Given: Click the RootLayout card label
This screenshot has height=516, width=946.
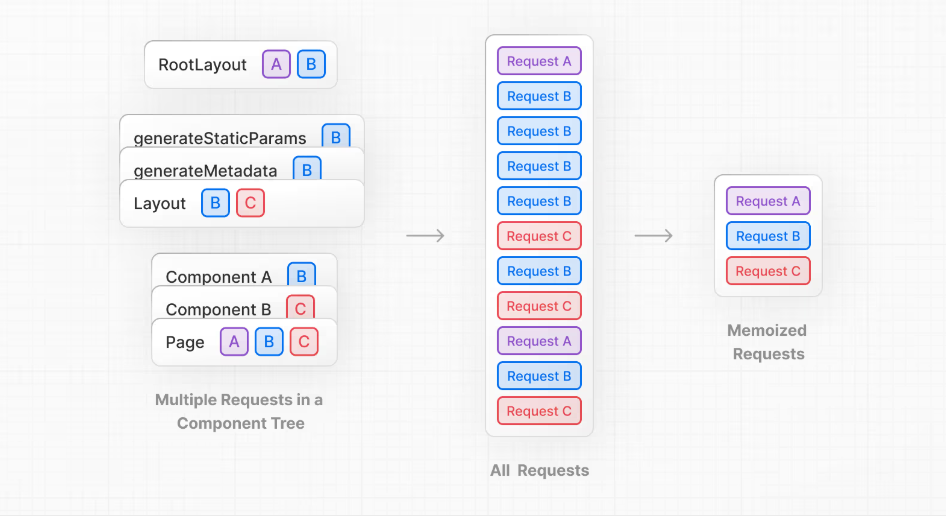Looking at the screenshot, I should (x=202, y=65).
